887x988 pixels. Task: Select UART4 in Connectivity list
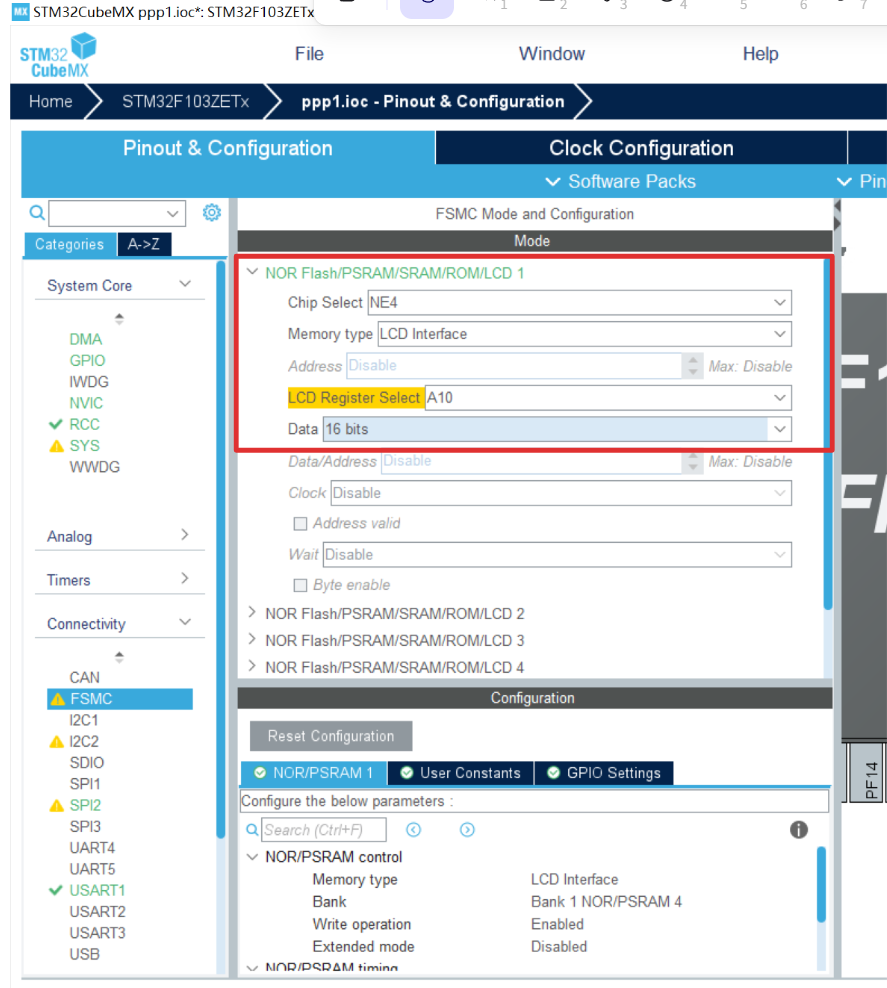click(92, 848)
